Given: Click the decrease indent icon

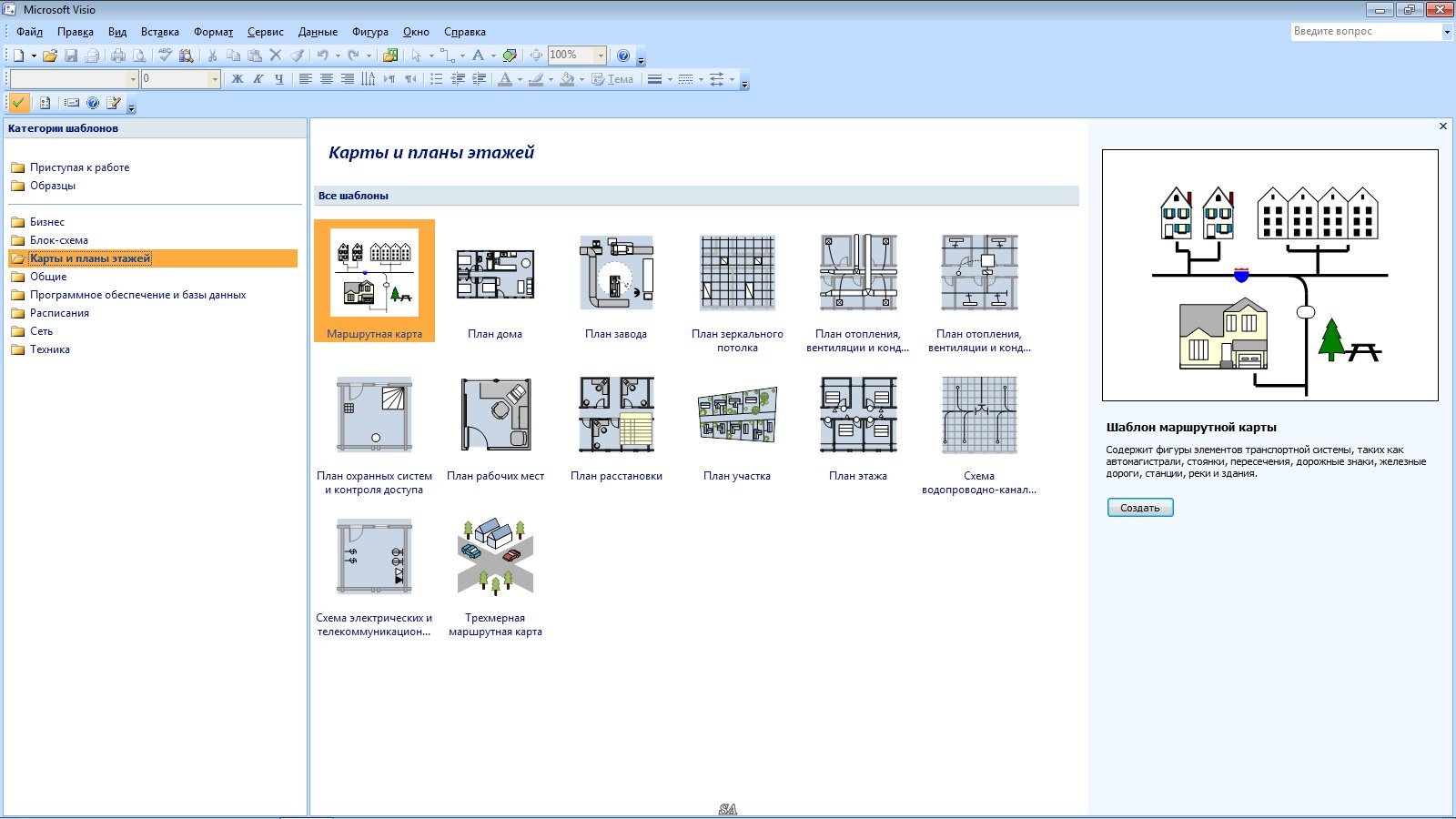Looking at the screenshot, I should click(458, 79).
